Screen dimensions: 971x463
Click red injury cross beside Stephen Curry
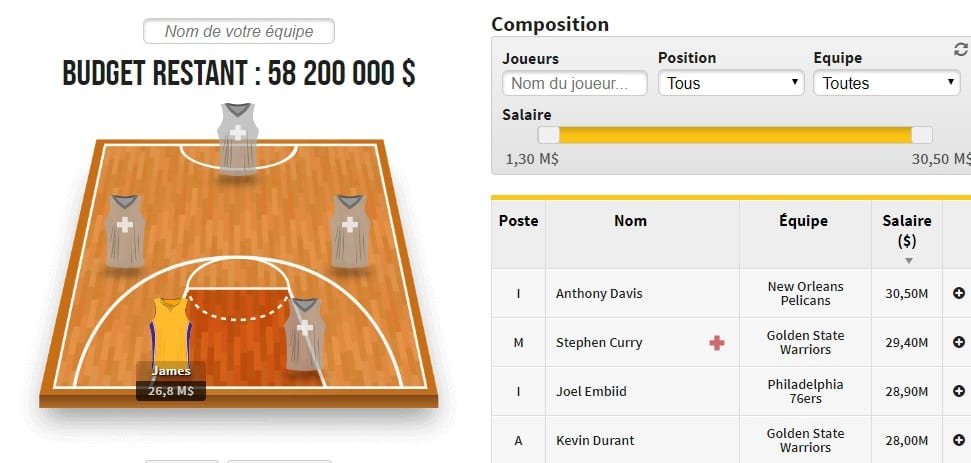click(x=716, y=343)
